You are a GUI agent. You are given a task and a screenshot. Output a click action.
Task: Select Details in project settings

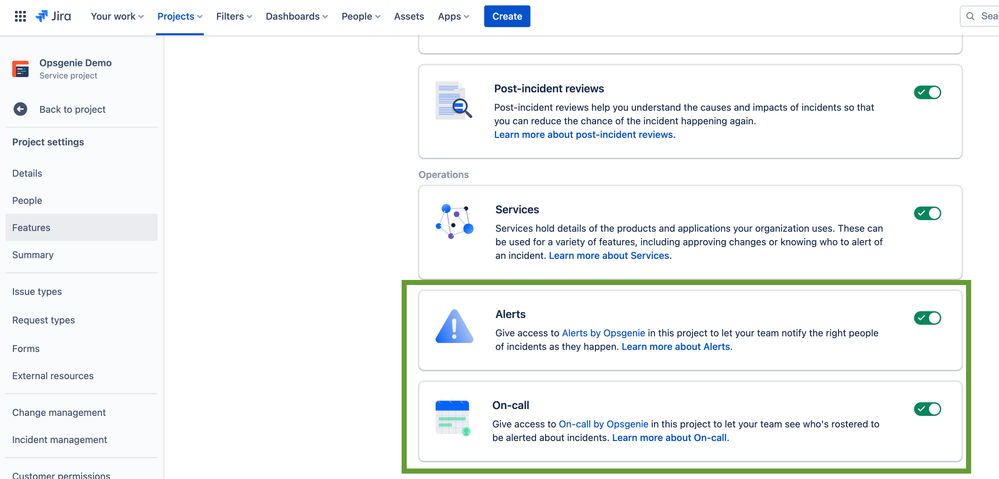82,173
